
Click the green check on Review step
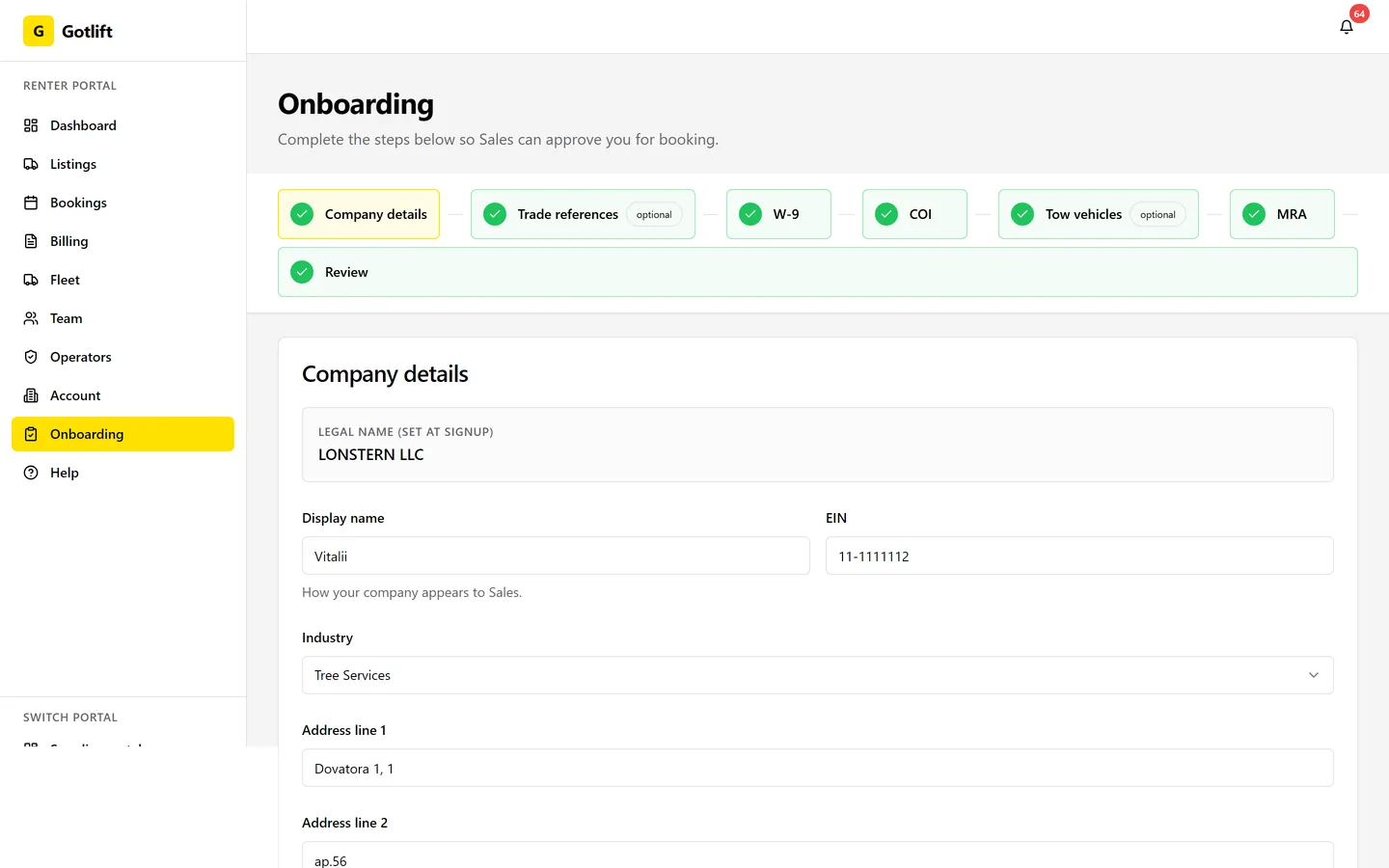coord(302,272)
